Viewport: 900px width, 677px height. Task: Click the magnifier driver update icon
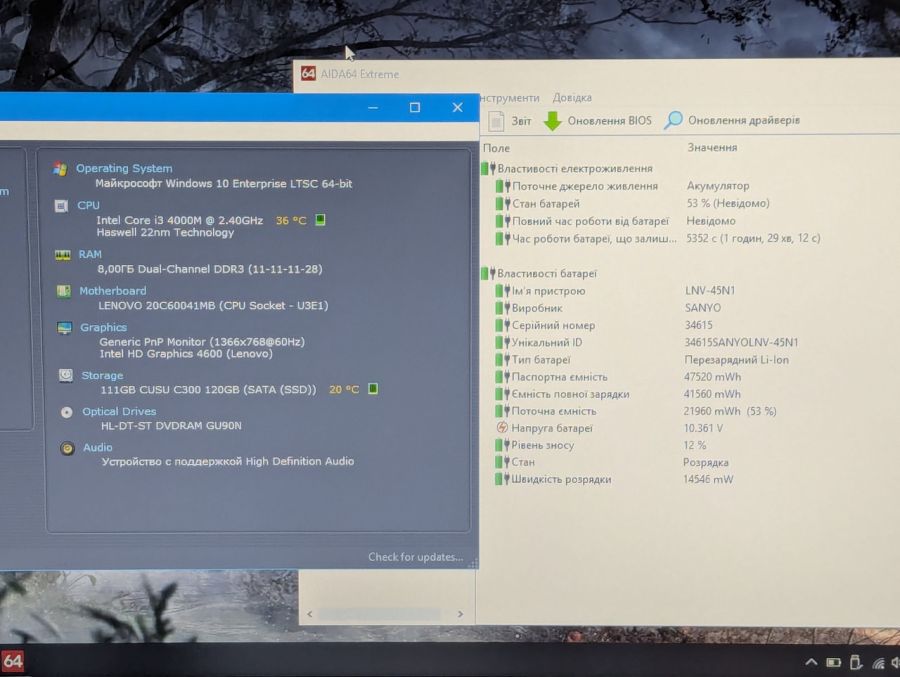point(673,120)
